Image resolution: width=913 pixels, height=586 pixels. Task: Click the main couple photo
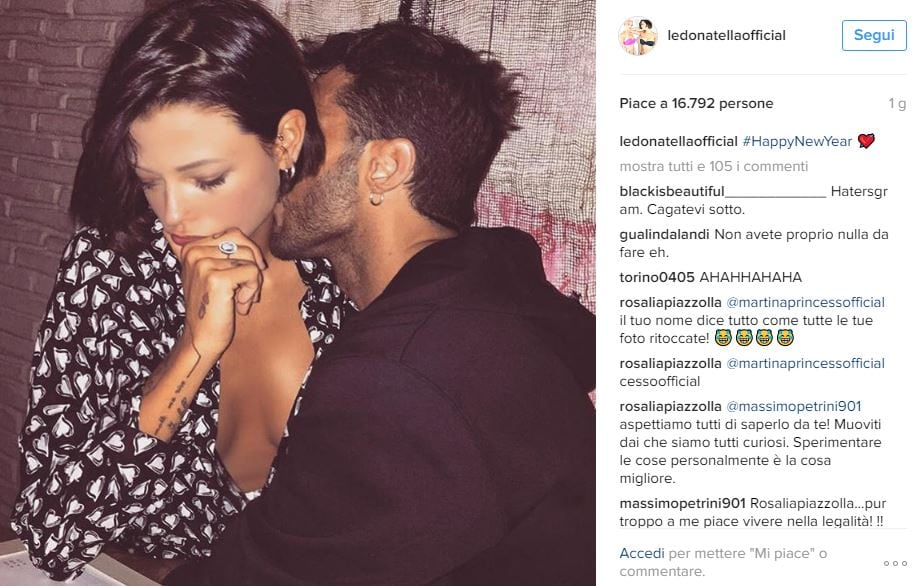click(x=298, y=293)
